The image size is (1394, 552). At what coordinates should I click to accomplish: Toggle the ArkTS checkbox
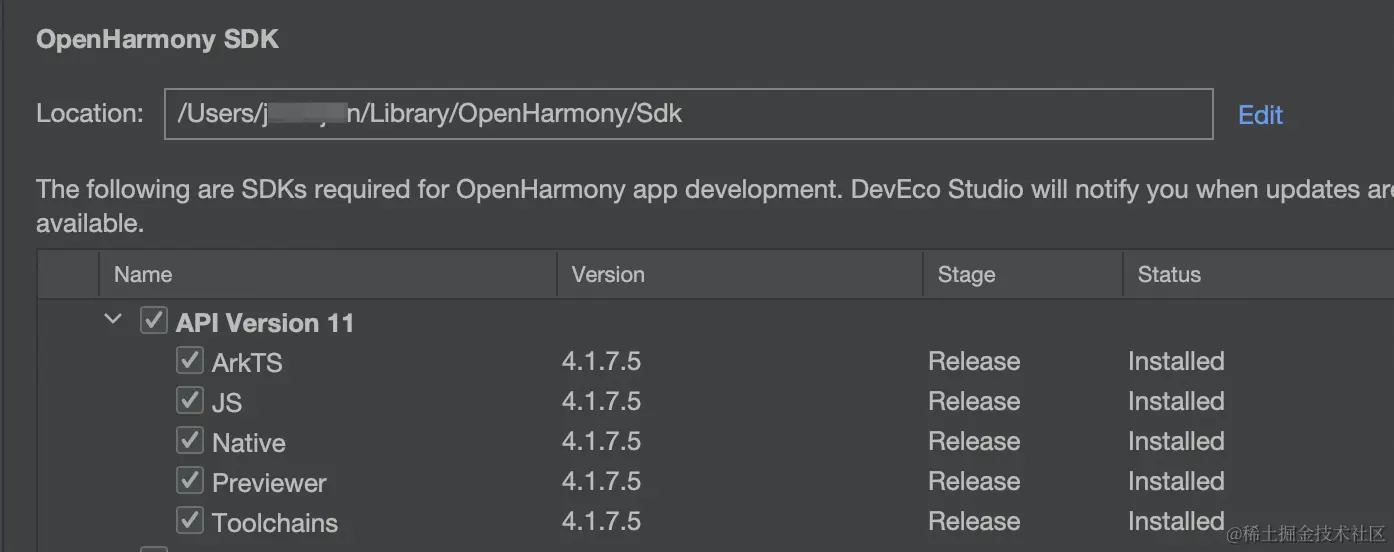189,360
